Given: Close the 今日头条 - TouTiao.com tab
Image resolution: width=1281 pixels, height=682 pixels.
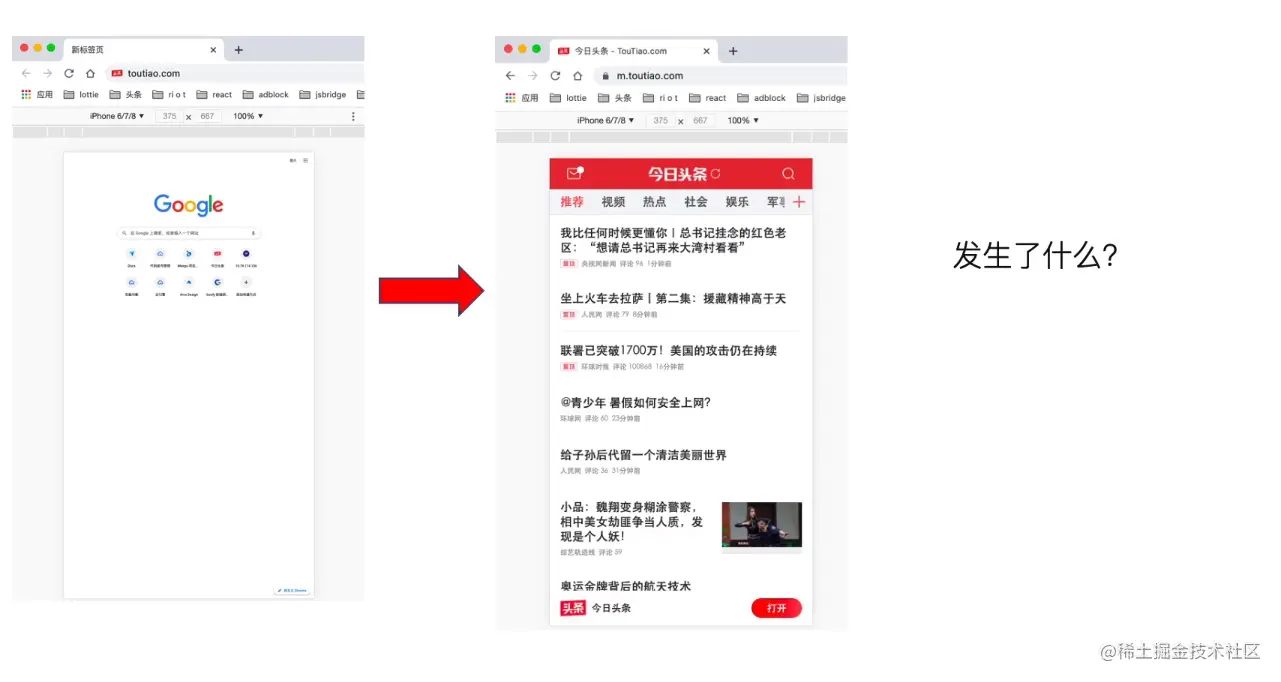Looking at the screenshot, I should coord(706,51).
